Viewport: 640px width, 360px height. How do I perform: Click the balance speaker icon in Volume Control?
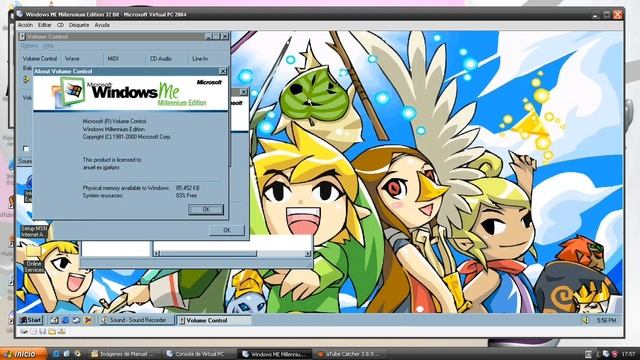[x=27, y=79]
